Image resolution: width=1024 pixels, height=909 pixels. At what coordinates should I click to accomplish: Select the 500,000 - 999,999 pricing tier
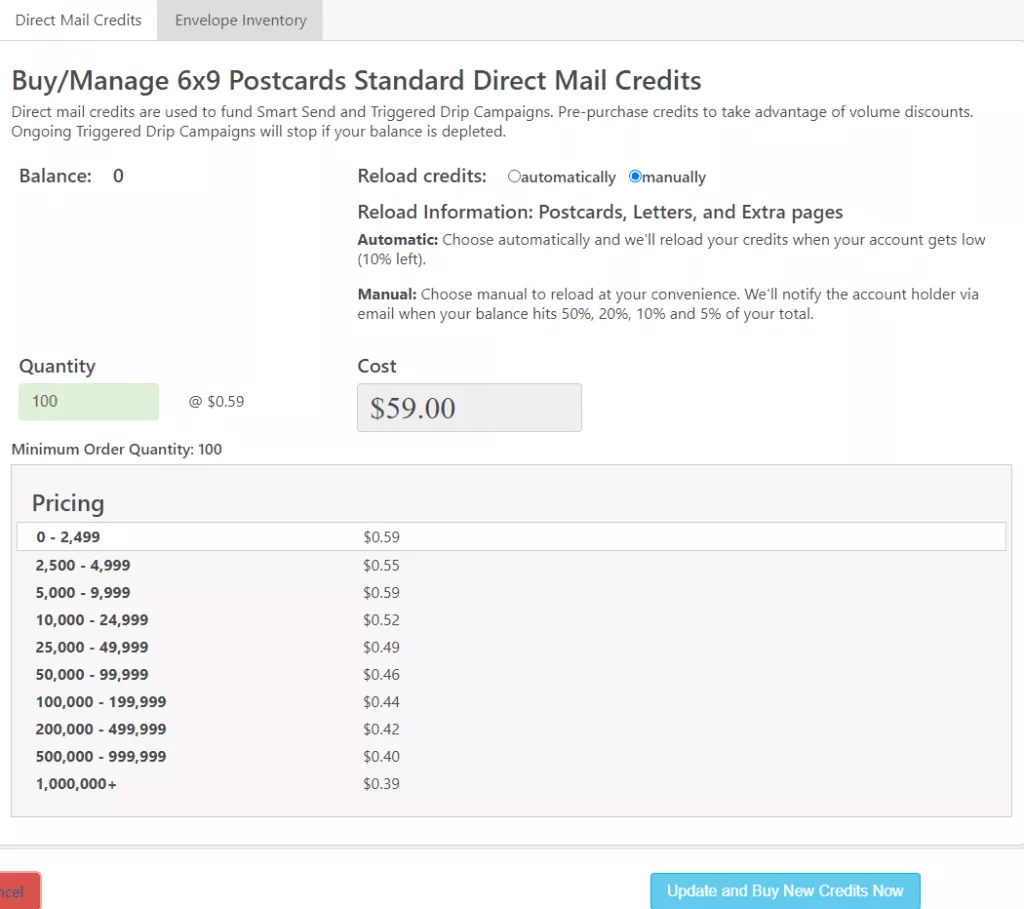[x=101, y=757]
